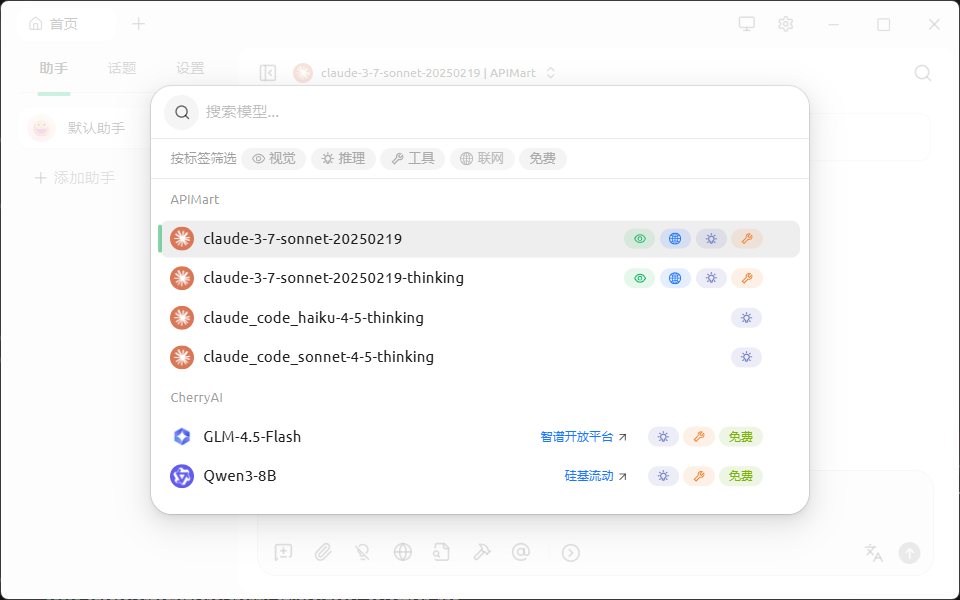Screen dimensions: 960x600
Task: Open settings gear in title bar
Action: (786, 24)
